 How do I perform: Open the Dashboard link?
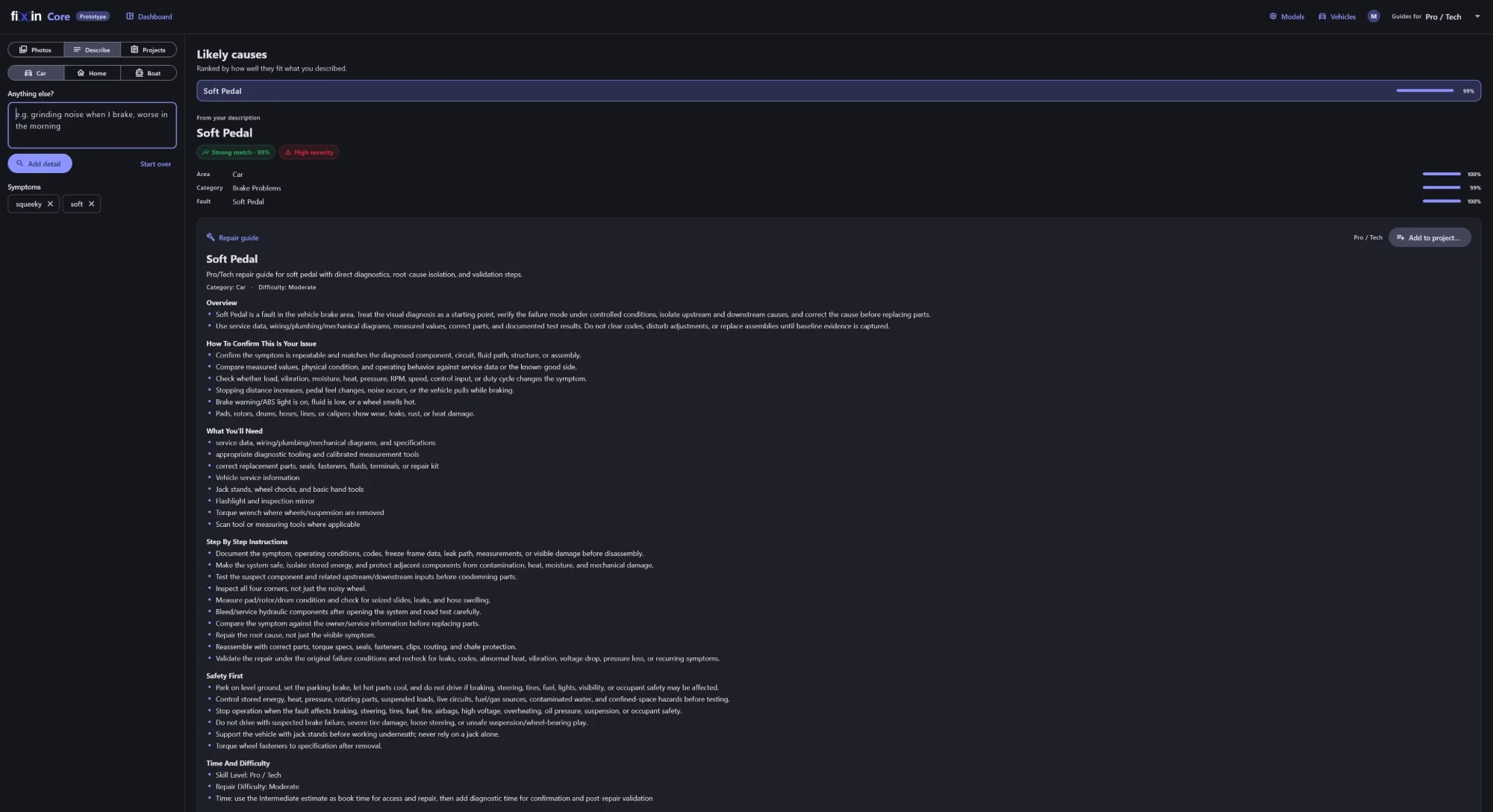point(149,16)
